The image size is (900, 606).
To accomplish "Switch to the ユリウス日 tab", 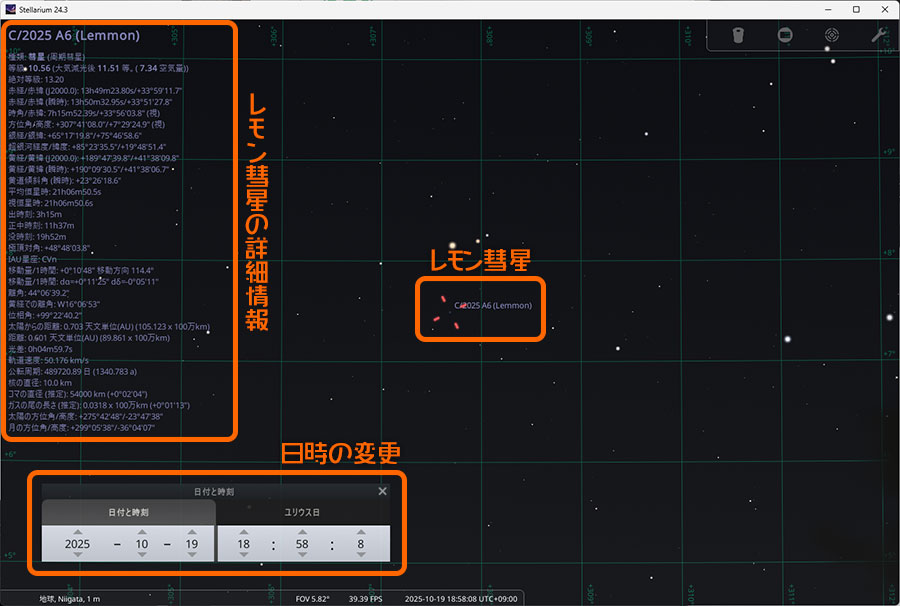I will pos(302,512).
